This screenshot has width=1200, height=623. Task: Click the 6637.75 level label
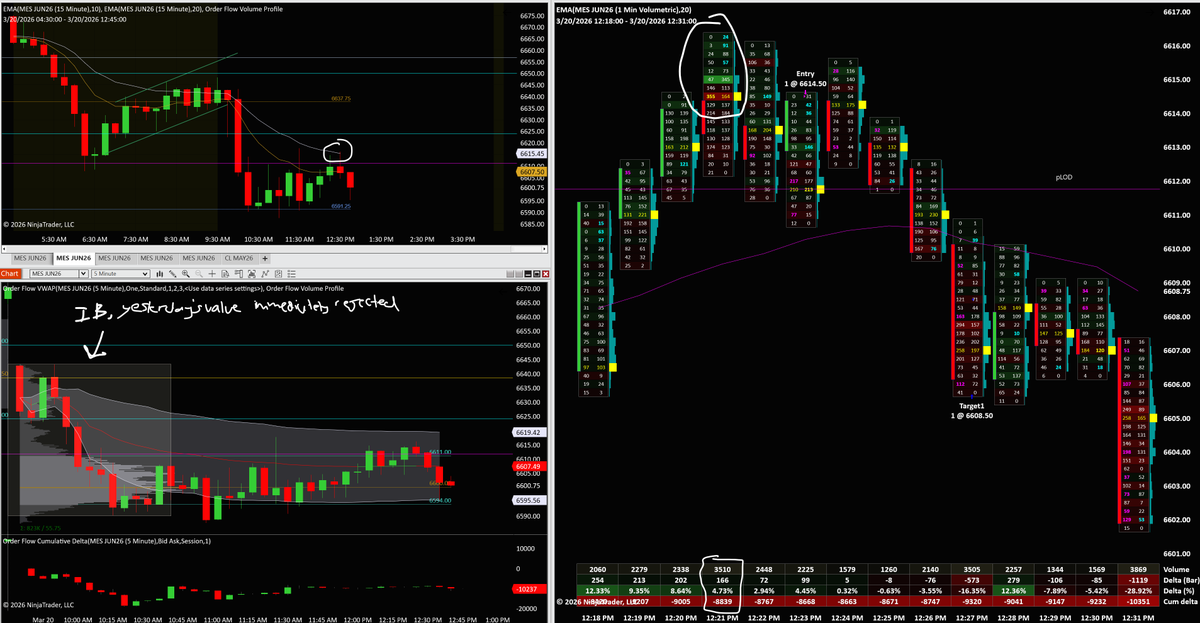[x=342, y=98]
